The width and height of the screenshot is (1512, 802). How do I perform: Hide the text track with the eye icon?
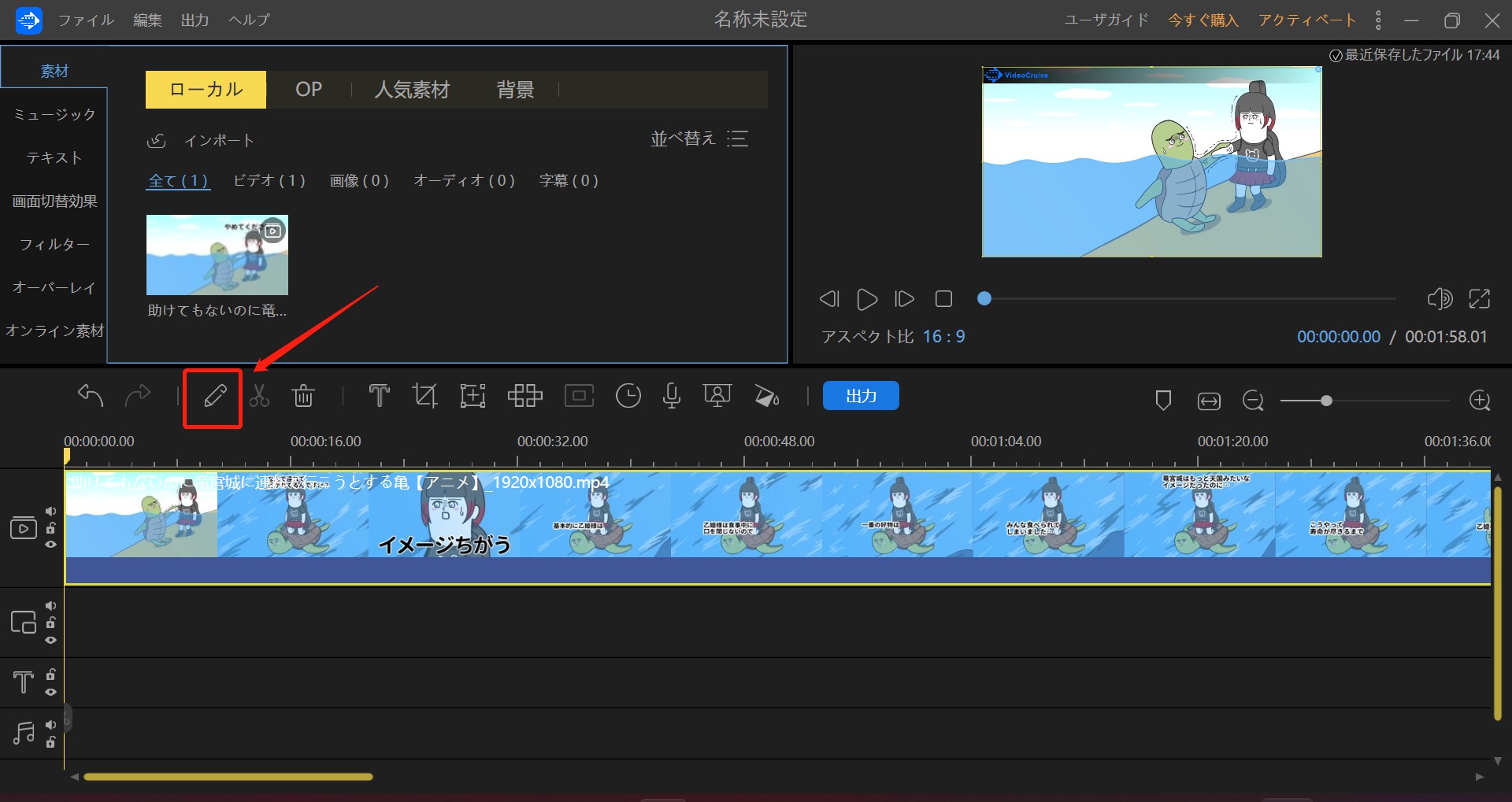coord(50,692)
